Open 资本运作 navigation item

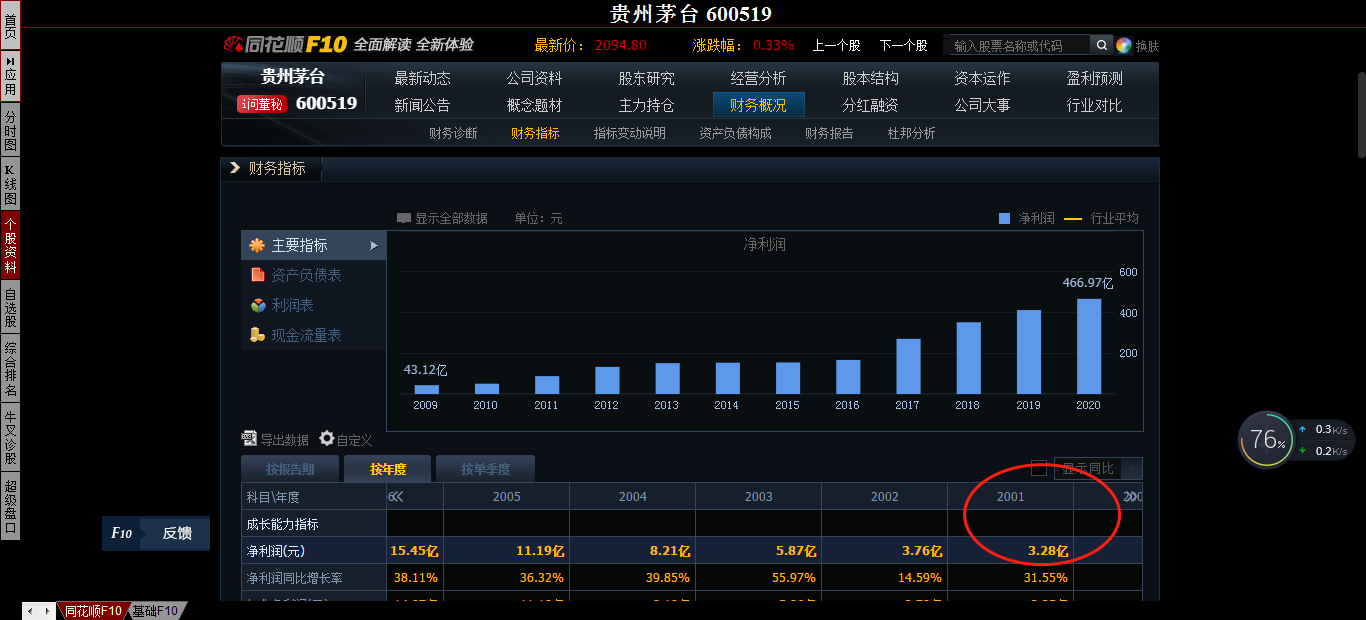982,78
